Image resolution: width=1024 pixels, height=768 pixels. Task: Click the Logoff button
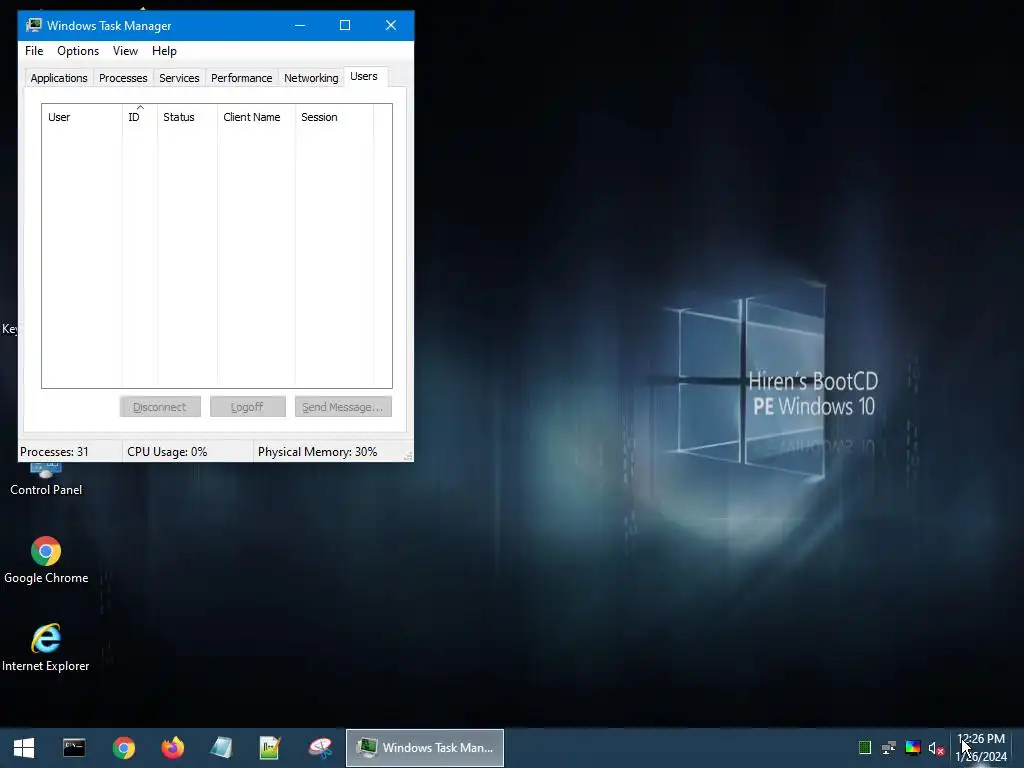tap(248, 407)
